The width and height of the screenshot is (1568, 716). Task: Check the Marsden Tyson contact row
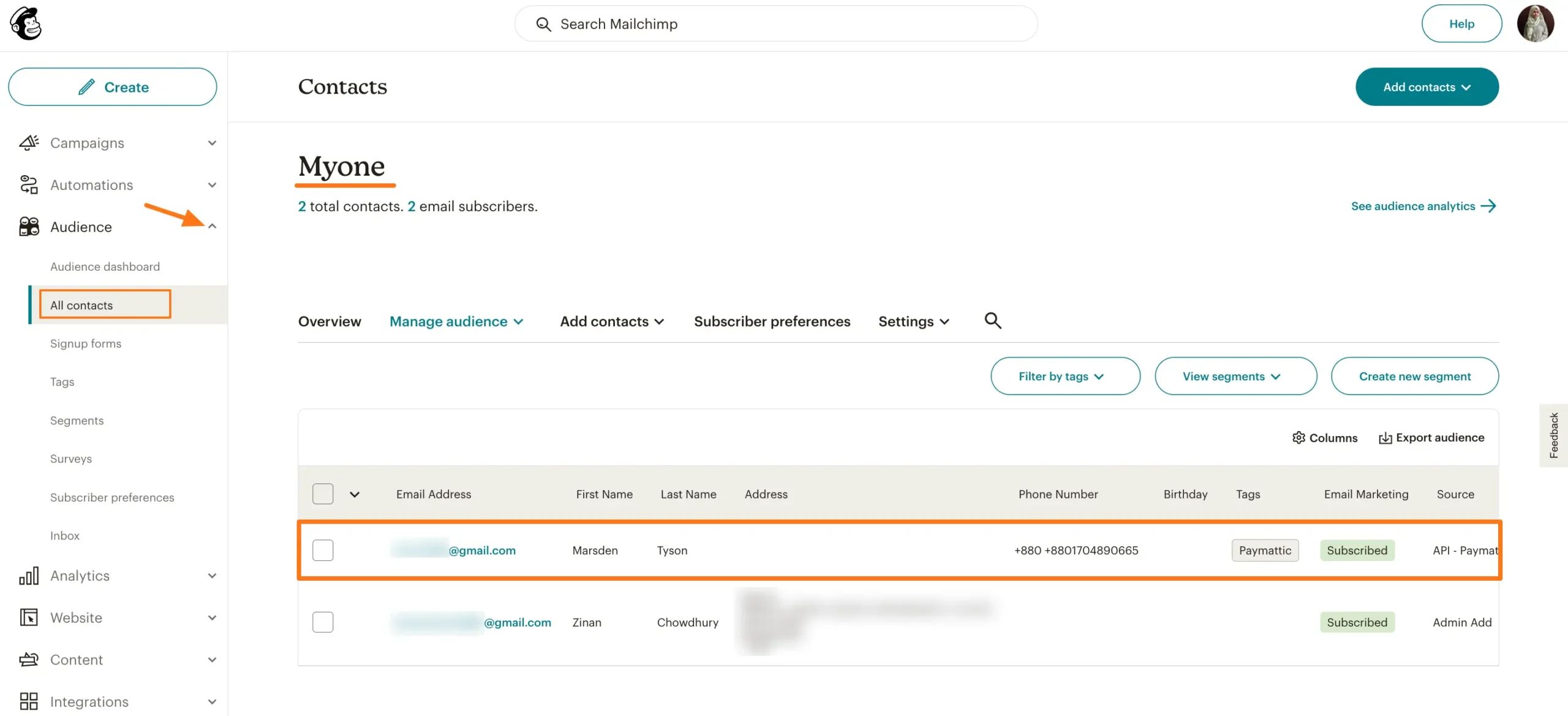tap(323, 550)
